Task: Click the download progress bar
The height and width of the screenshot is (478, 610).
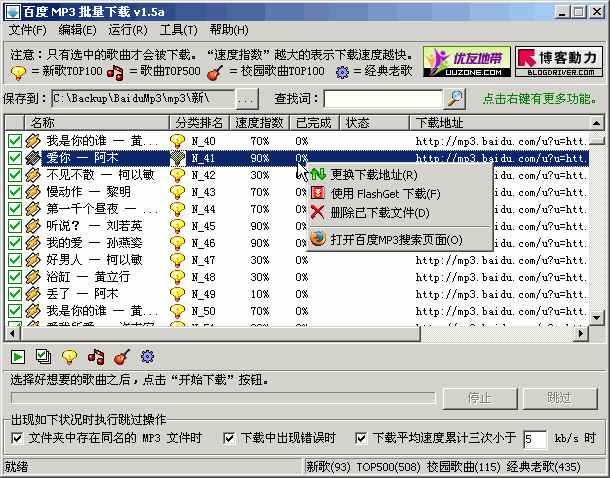Action: (x=223, y=398)
